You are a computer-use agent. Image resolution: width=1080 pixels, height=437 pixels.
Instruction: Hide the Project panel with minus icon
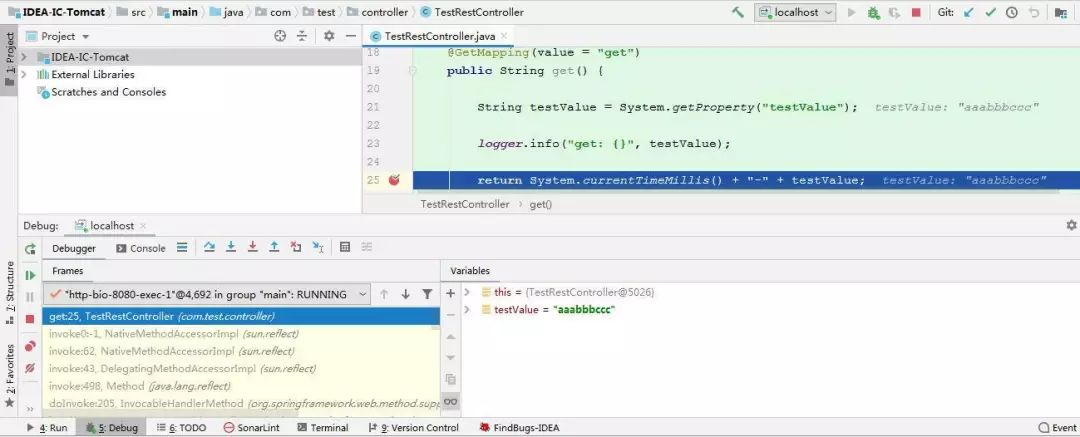click(351, 37)
